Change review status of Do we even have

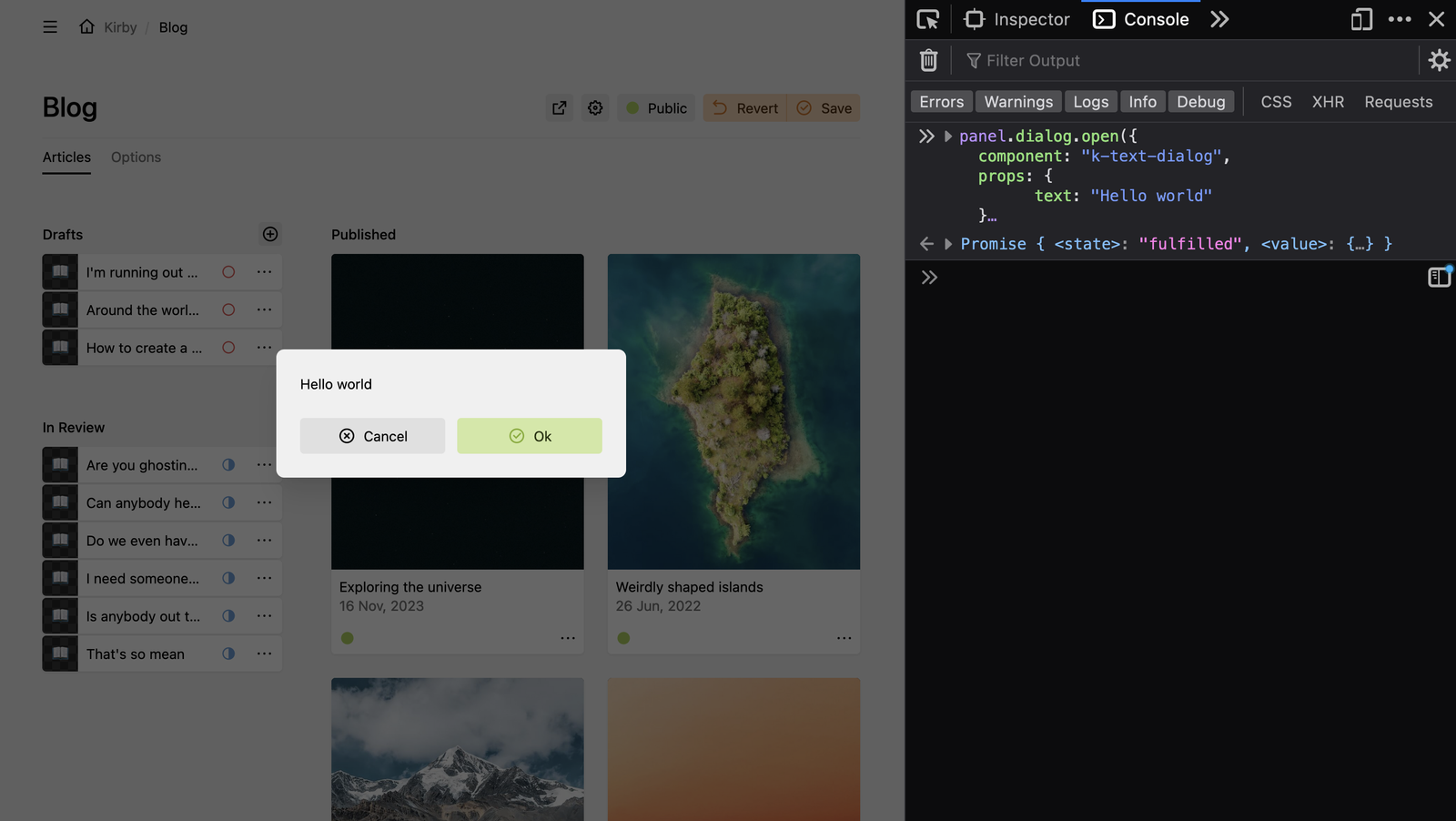tap(228, 541)
